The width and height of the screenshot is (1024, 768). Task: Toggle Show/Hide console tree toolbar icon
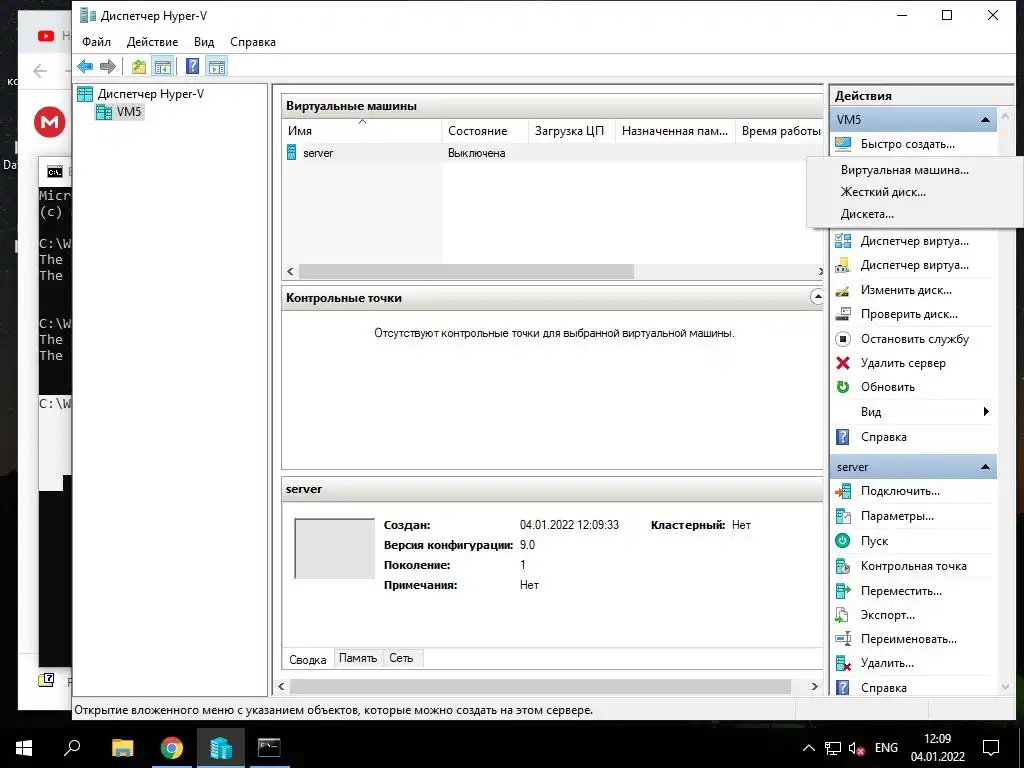(x=163, y=67)
